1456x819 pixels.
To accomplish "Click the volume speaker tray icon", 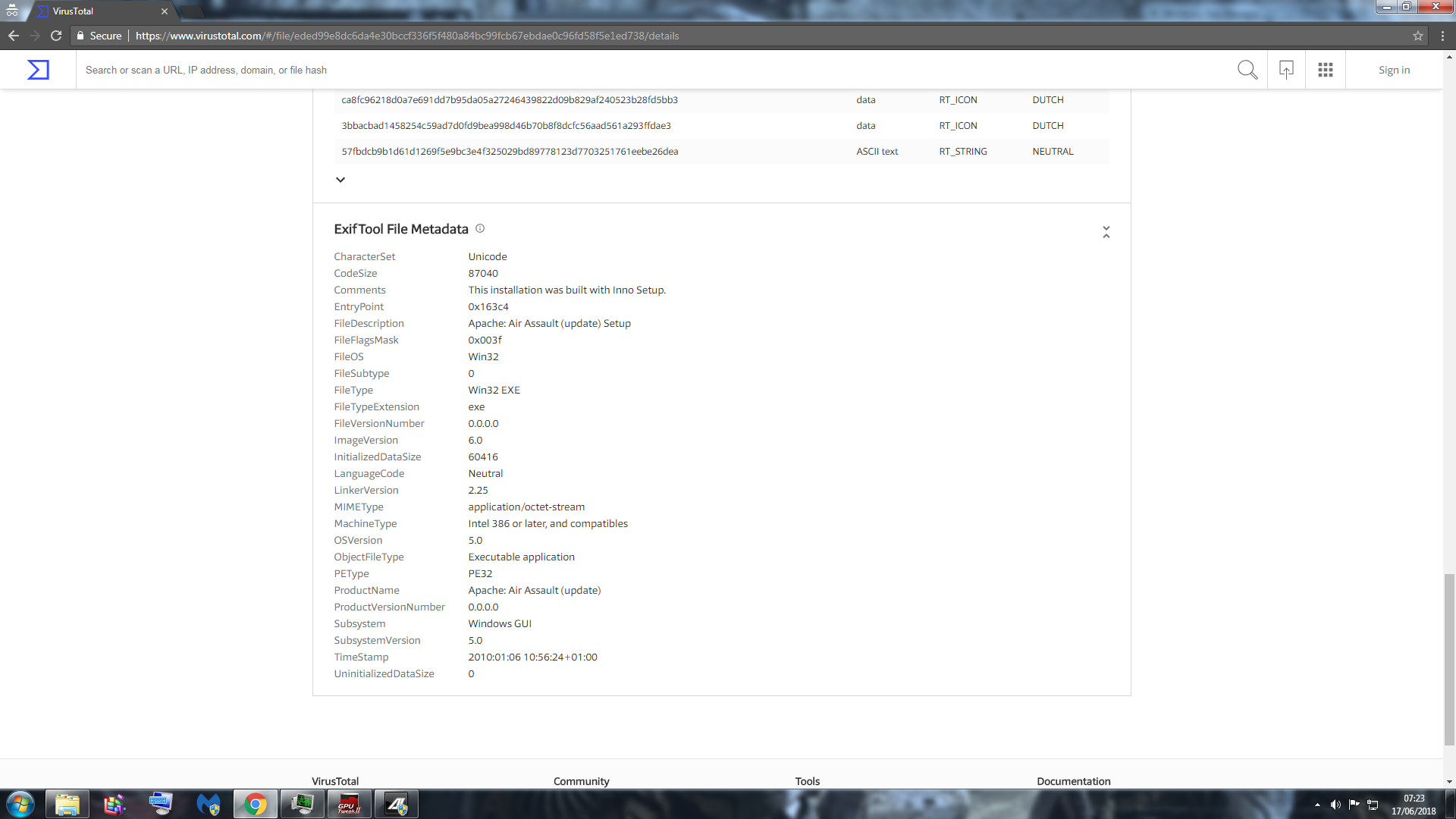I will pyautogui.click(x=1335, y=805).
